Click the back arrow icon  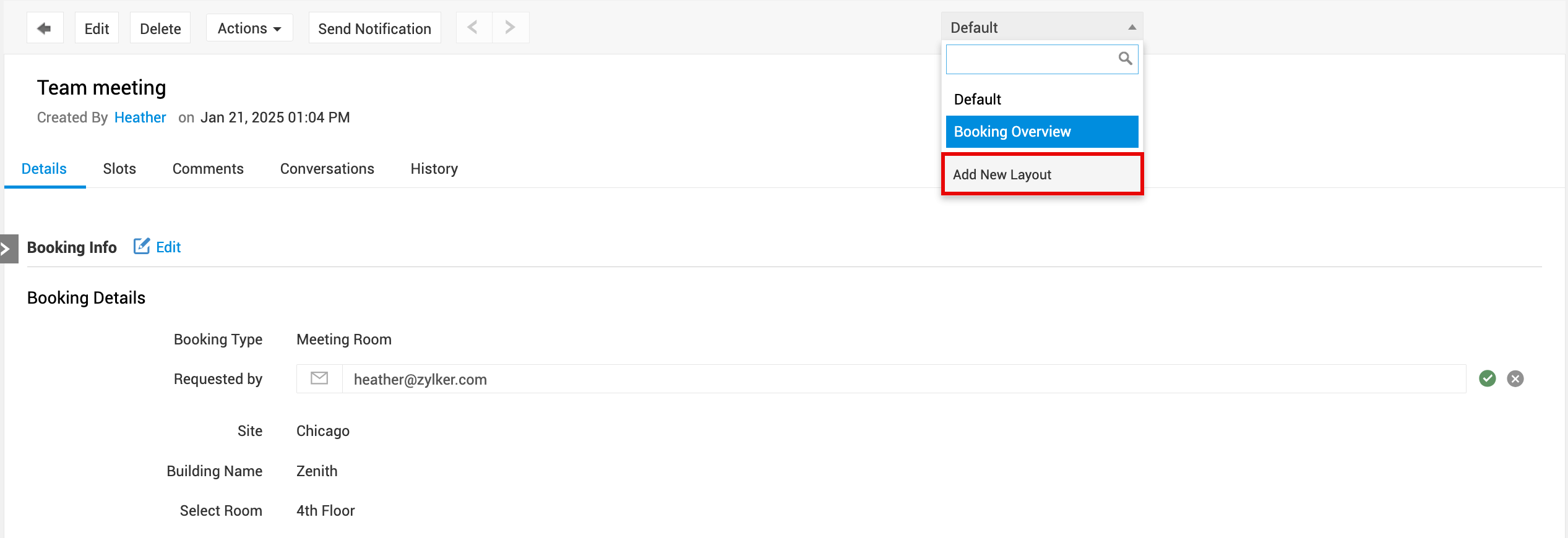[45, 28]
